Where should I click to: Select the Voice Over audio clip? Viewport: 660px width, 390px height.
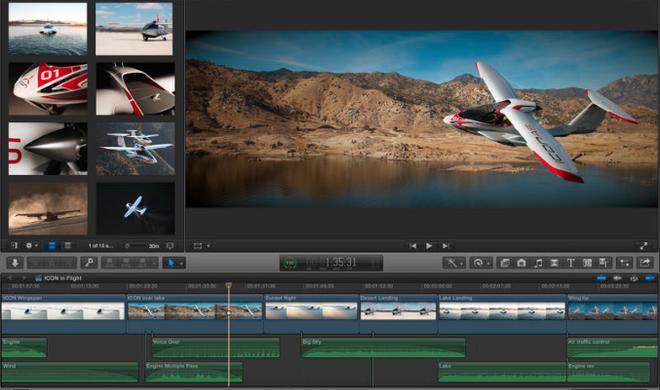(216, 348)
